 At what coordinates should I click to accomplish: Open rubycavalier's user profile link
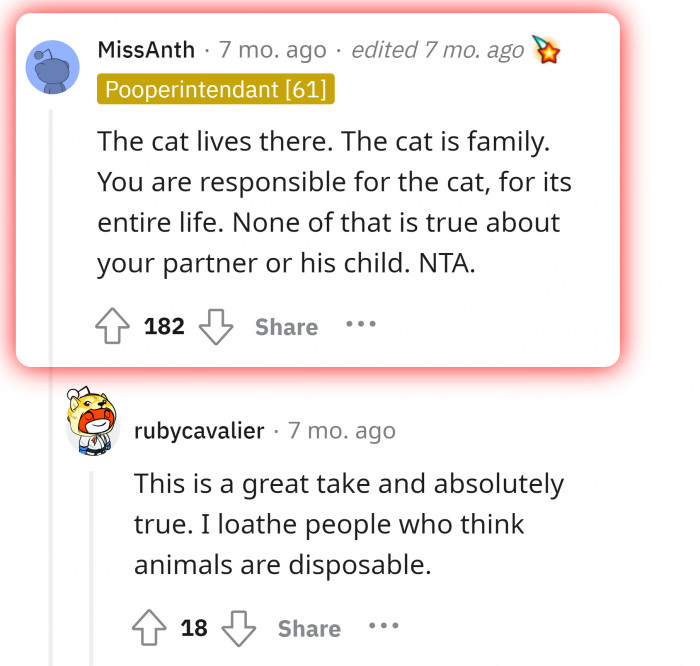click(x=199, y=431)
